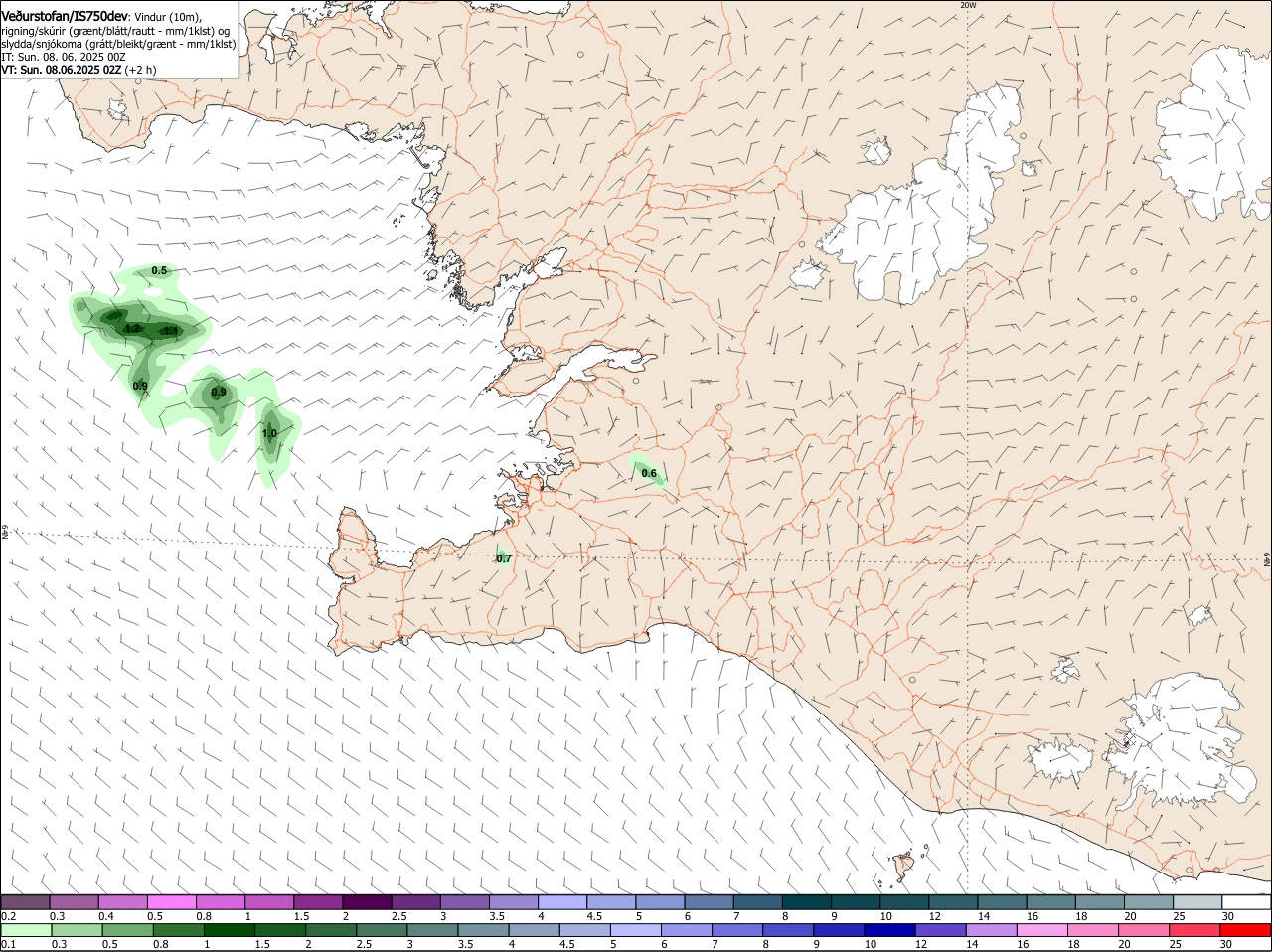This screenshot has height=952, width=1272.
Task: Click the 1.1 precipitation label
Action: pos(170,331)
